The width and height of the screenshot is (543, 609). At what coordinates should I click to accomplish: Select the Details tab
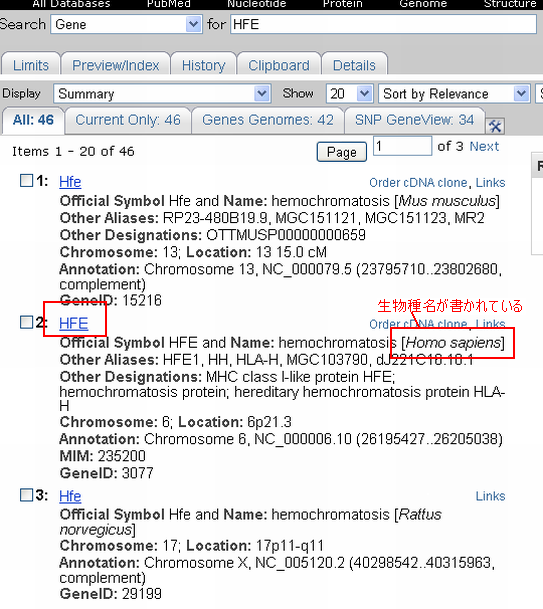pos(354,65)
